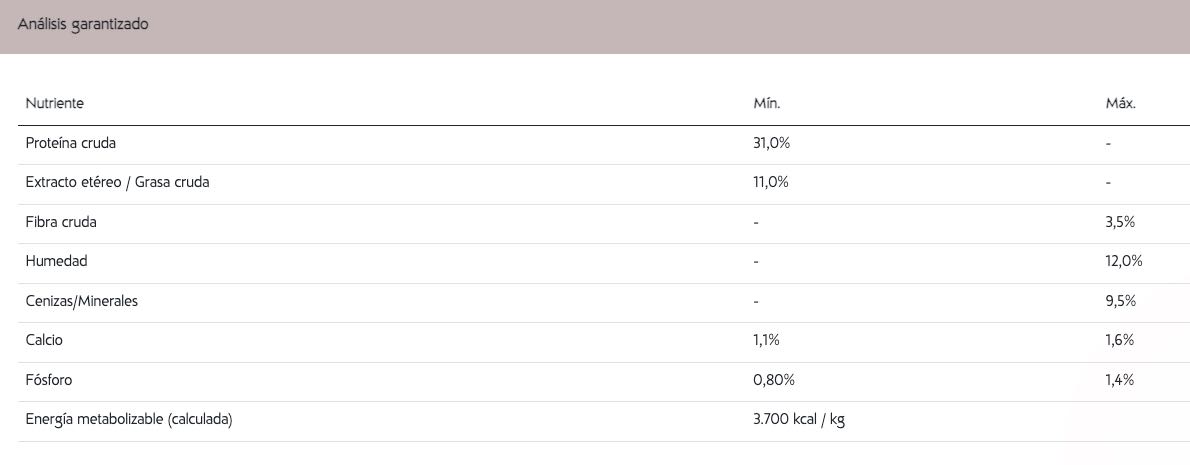
Task: Select the Fósforo row label
Action: 49,380
